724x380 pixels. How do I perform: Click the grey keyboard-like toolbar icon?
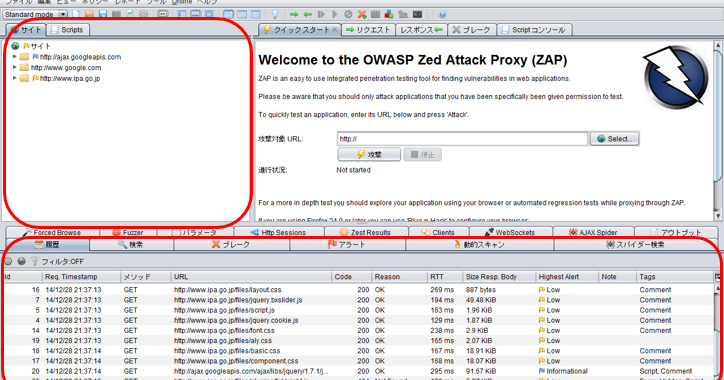pyautogui.click(x=375, y=14)
